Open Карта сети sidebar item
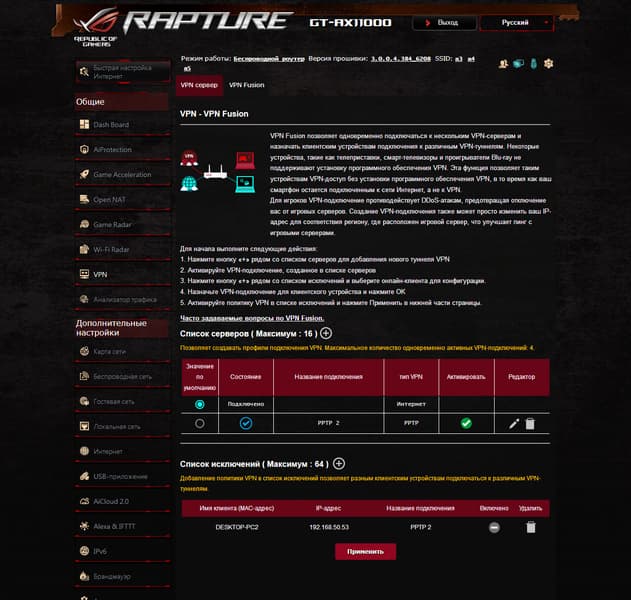The image size is (631, 600). [x=122, y=351]
